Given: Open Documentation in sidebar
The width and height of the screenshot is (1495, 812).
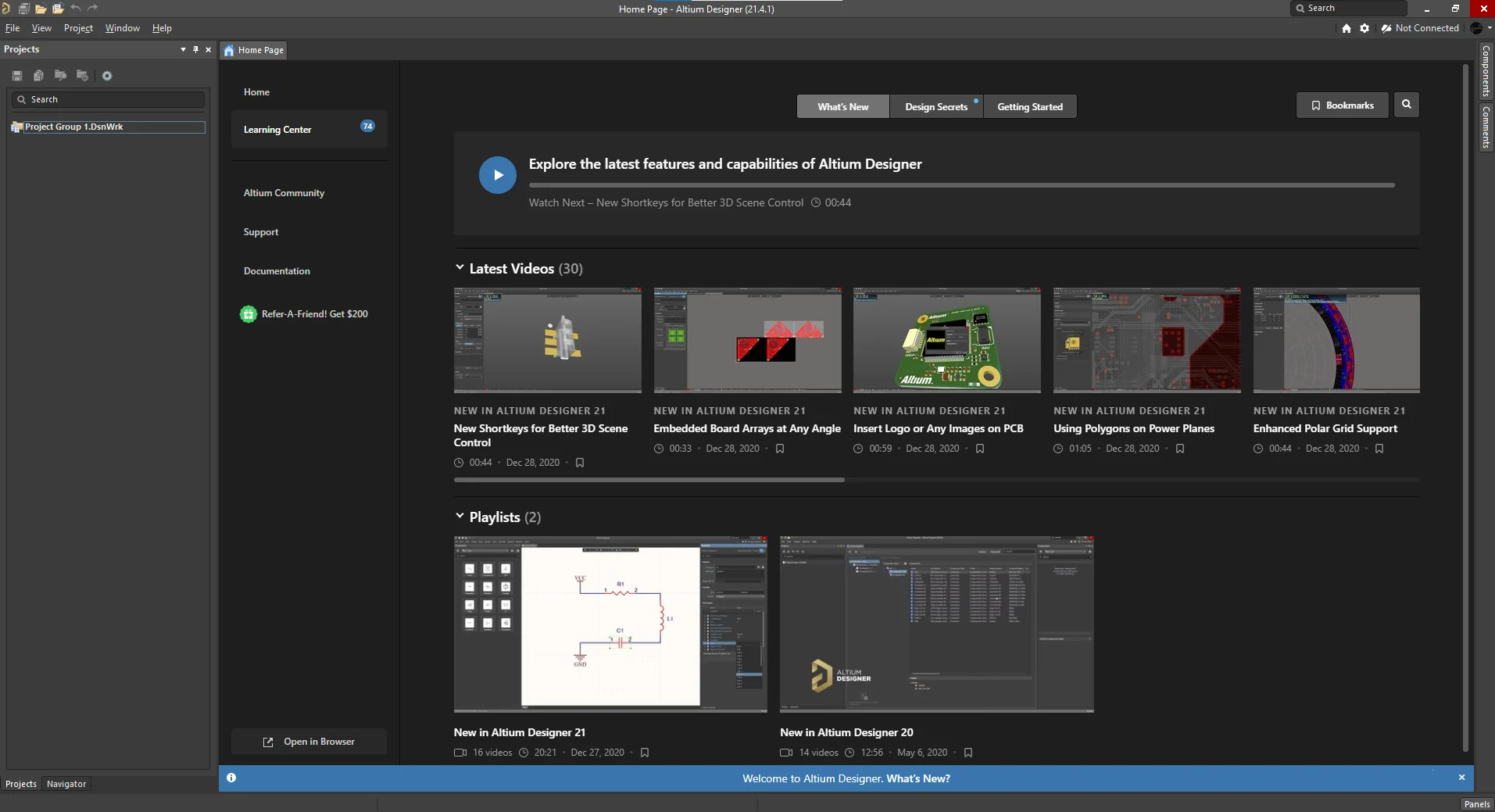Looking at the screenshot, I should [x=277, y=271].
